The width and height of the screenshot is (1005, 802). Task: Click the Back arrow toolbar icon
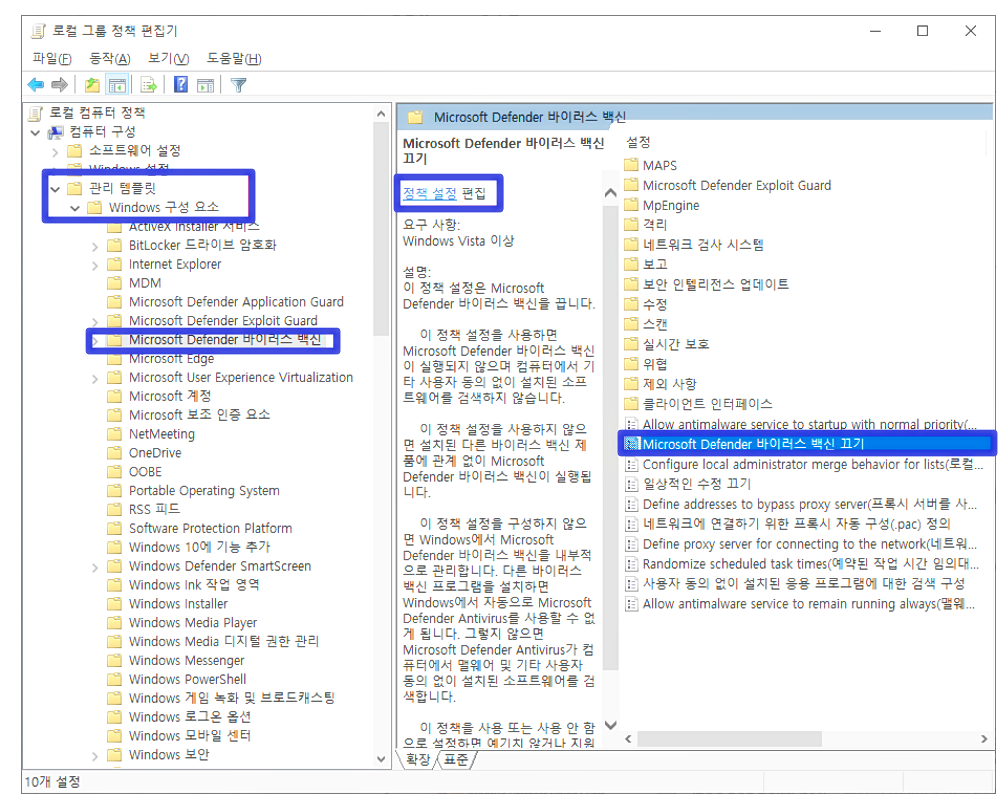point(36,85)
